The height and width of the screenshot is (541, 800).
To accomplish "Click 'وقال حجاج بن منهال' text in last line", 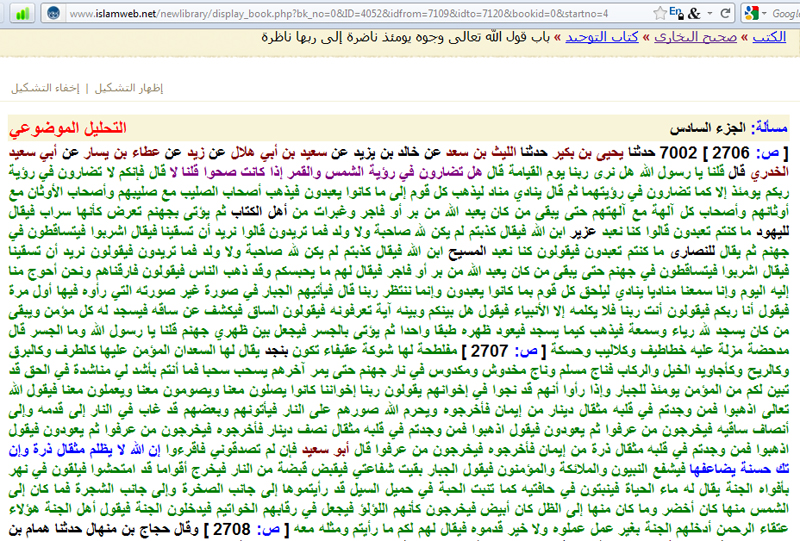I will point(144,529).
